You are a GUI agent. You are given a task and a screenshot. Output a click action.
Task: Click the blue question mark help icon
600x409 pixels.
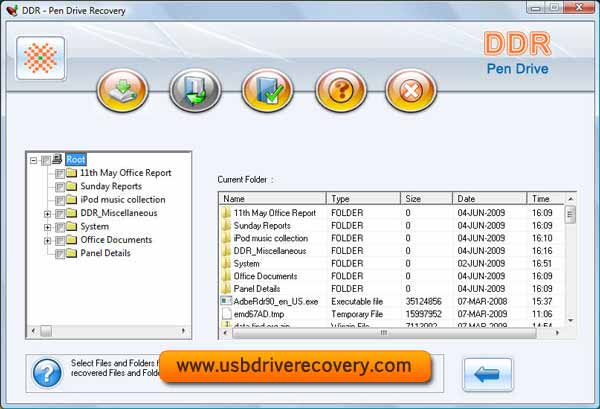[47, 373]
